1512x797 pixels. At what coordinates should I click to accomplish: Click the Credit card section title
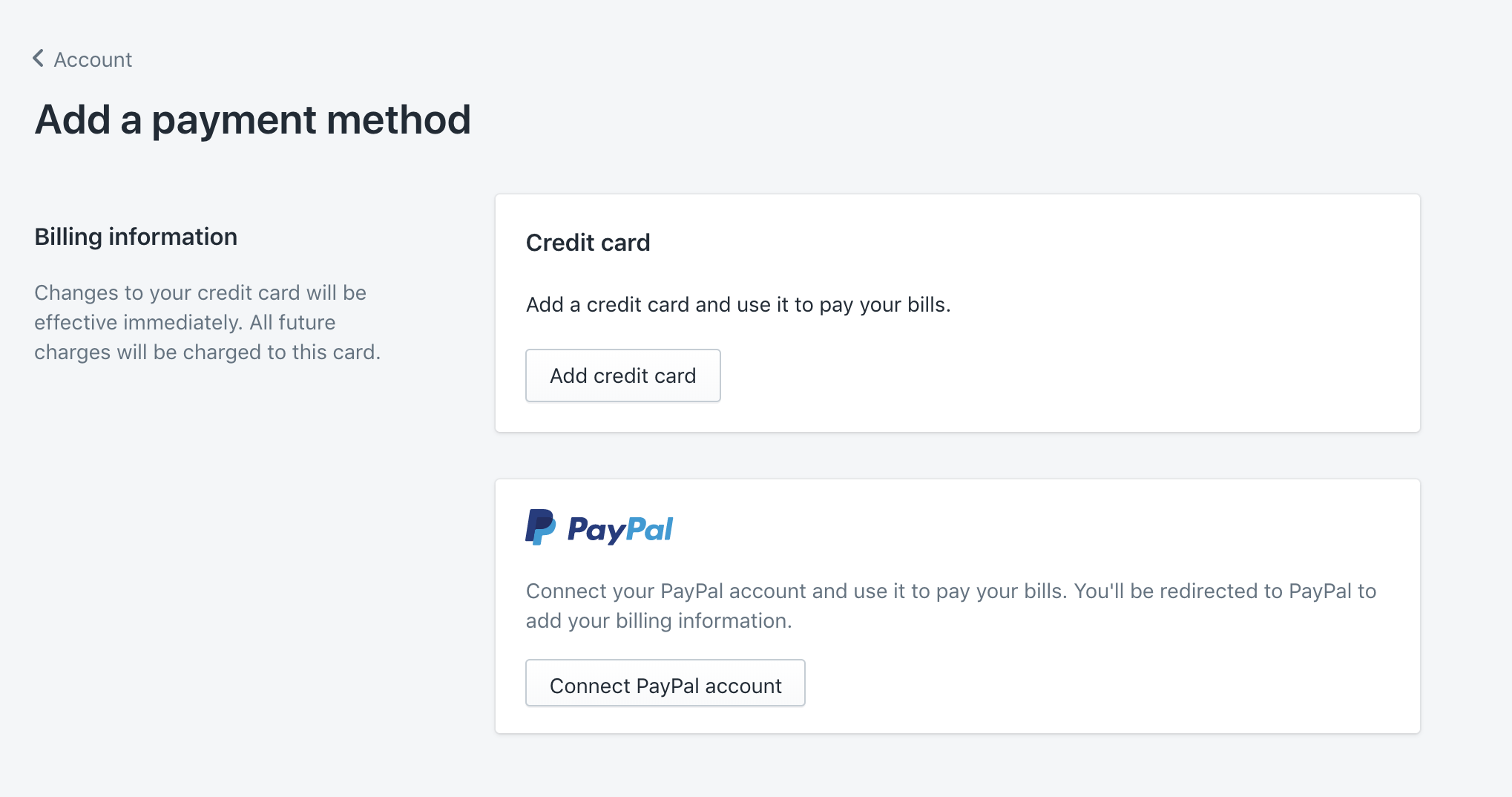(588, 243)
